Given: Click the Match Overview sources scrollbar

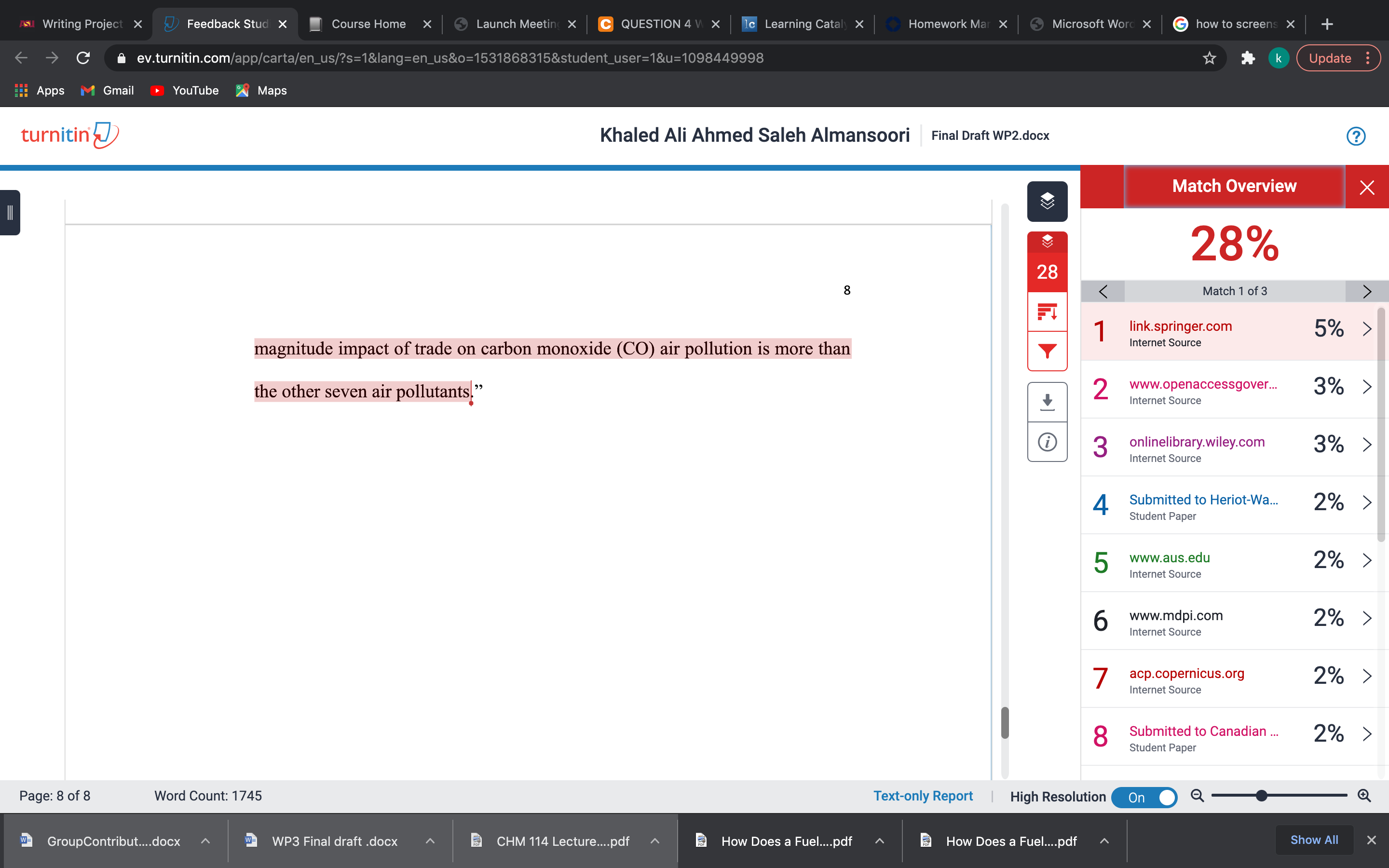Looking at the screenshot, I should 1381,425.
